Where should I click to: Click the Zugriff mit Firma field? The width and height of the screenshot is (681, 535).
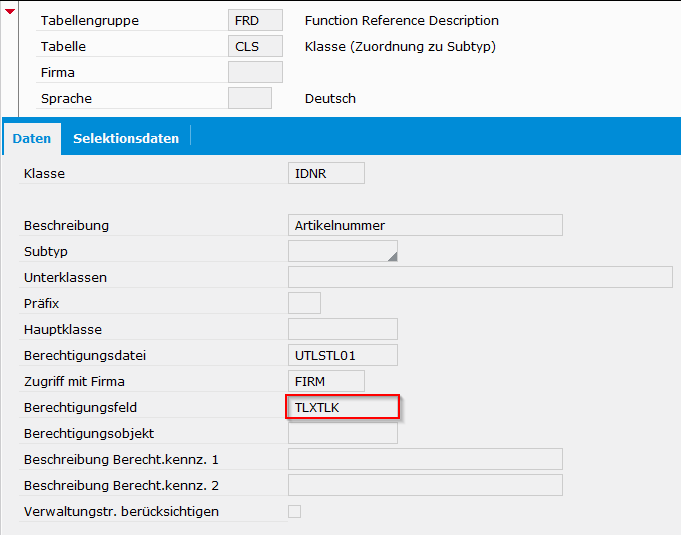point(326,381)
